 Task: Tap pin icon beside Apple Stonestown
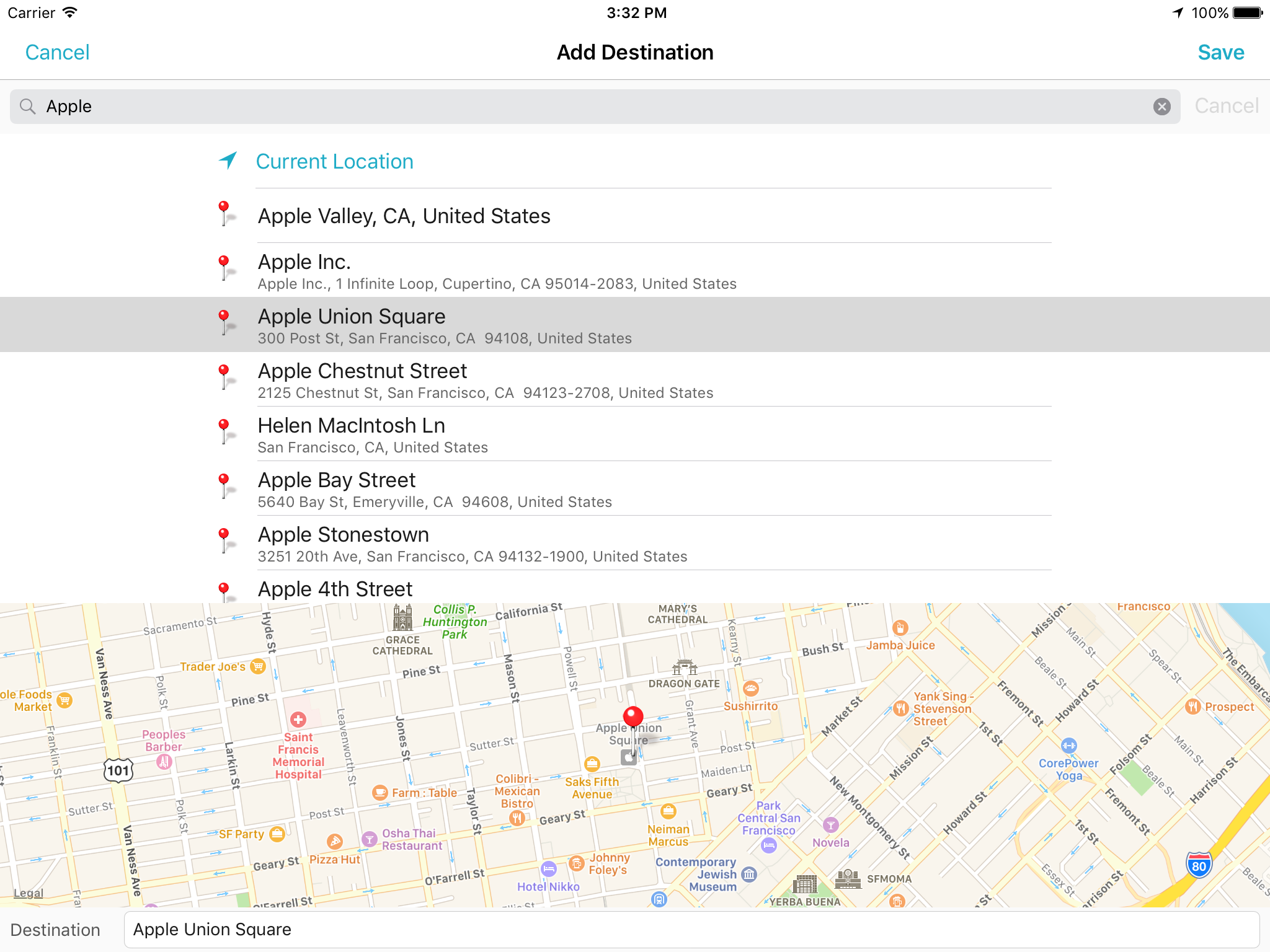click(x=226, y=541)
